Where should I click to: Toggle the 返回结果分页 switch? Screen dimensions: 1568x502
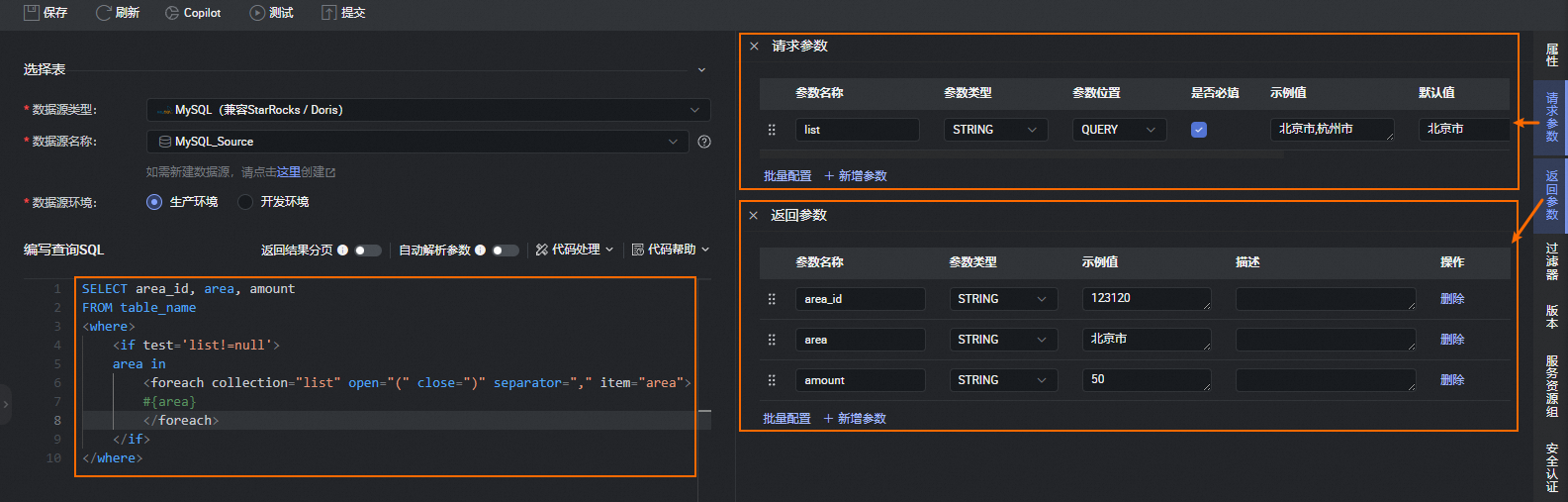(368, 251)
